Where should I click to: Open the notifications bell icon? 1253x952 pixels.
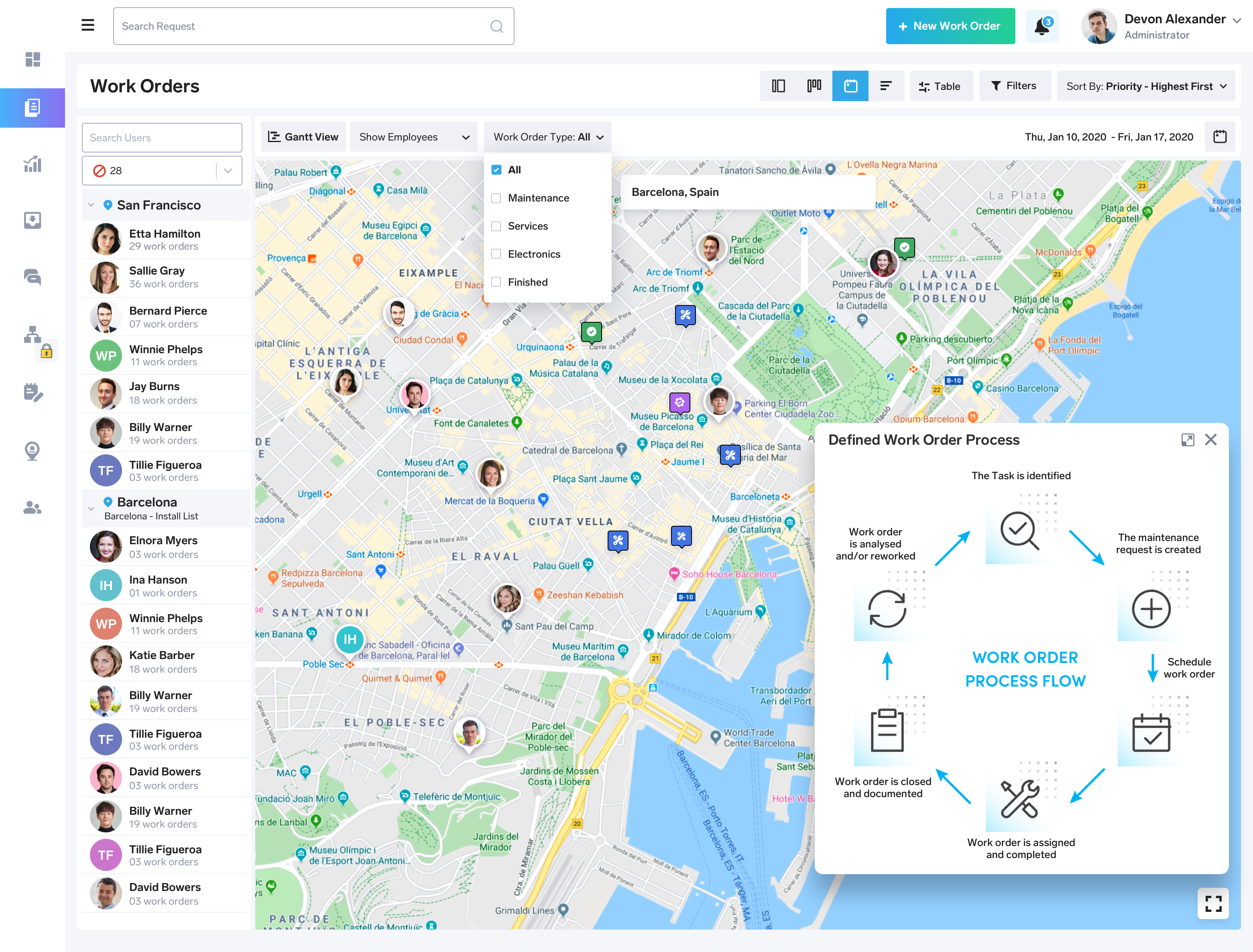pyautogui.click(x=1041, y=26)
